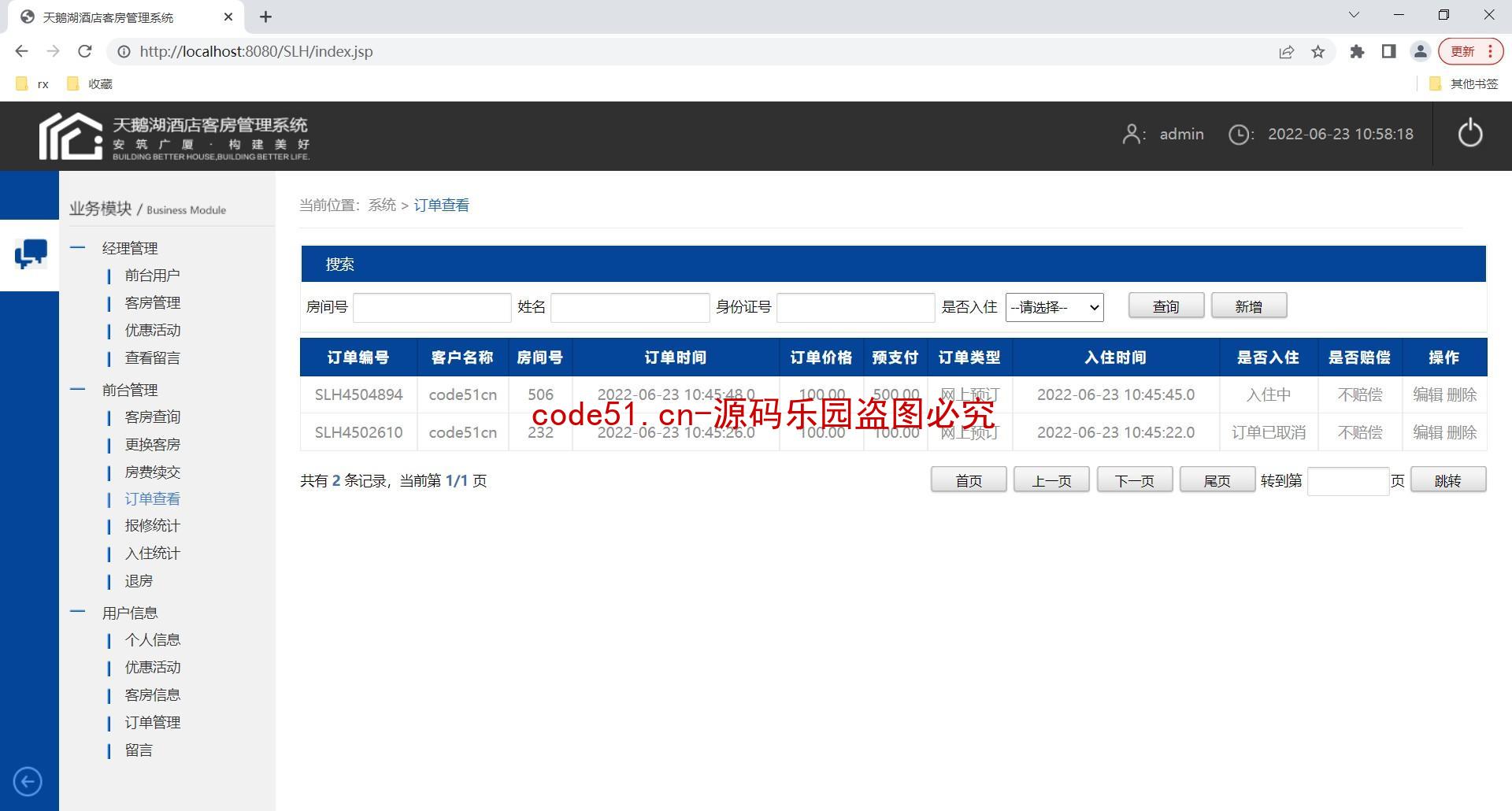Collapse the 用户信息 section
This screenshot has width=1512, height=811.
[x=77, y=612]
